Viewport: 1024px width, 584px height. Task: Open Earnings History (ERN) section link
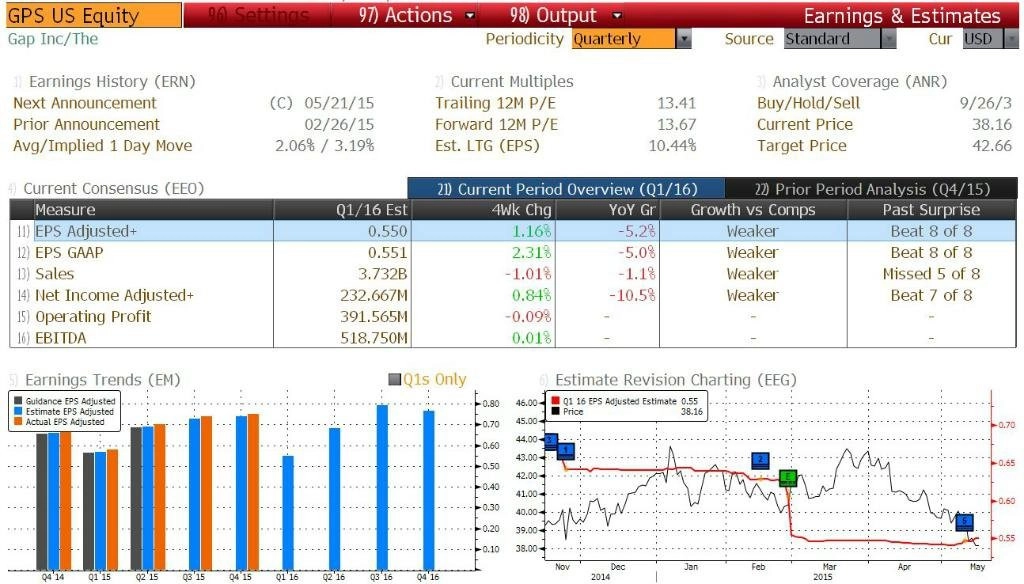point(112,82)
